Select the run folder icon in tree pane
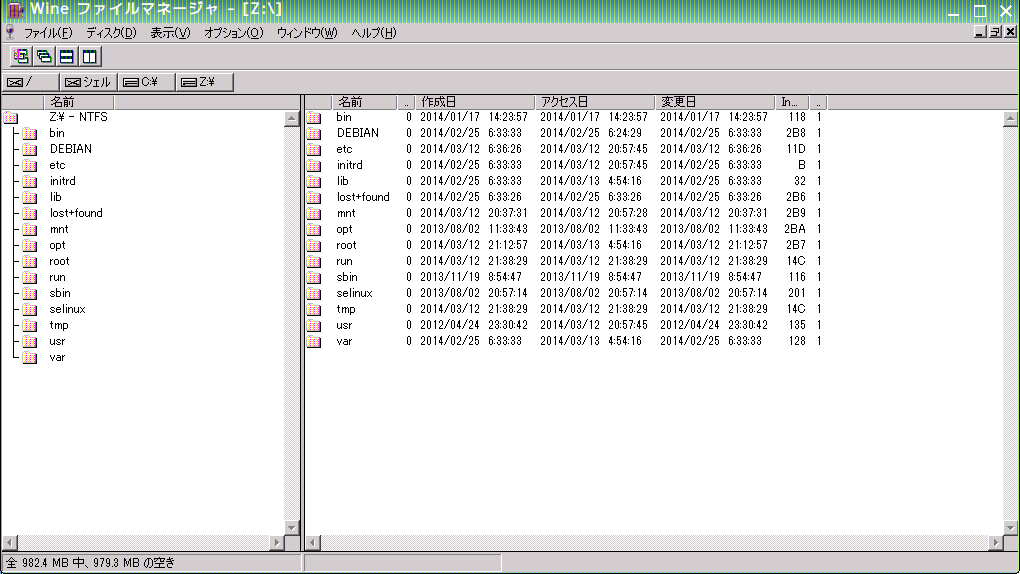The image size is (1020, 574). [x=29, y=277]
